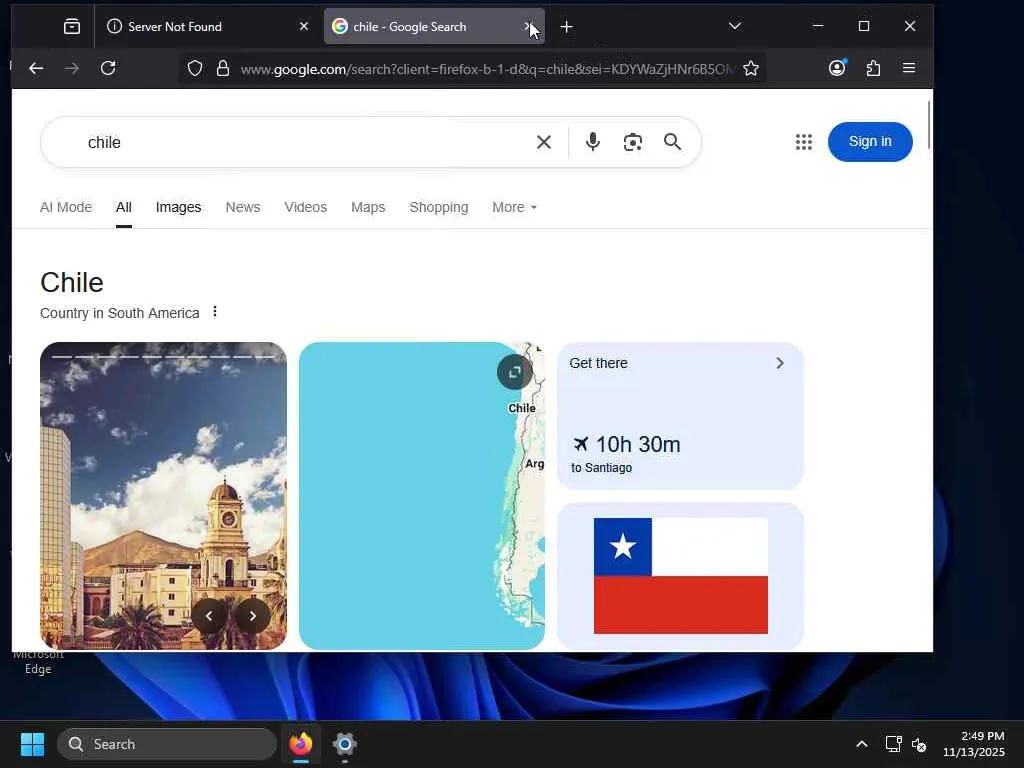
Task: Open Firefox from the taskbar
Action: coord(301,744)
